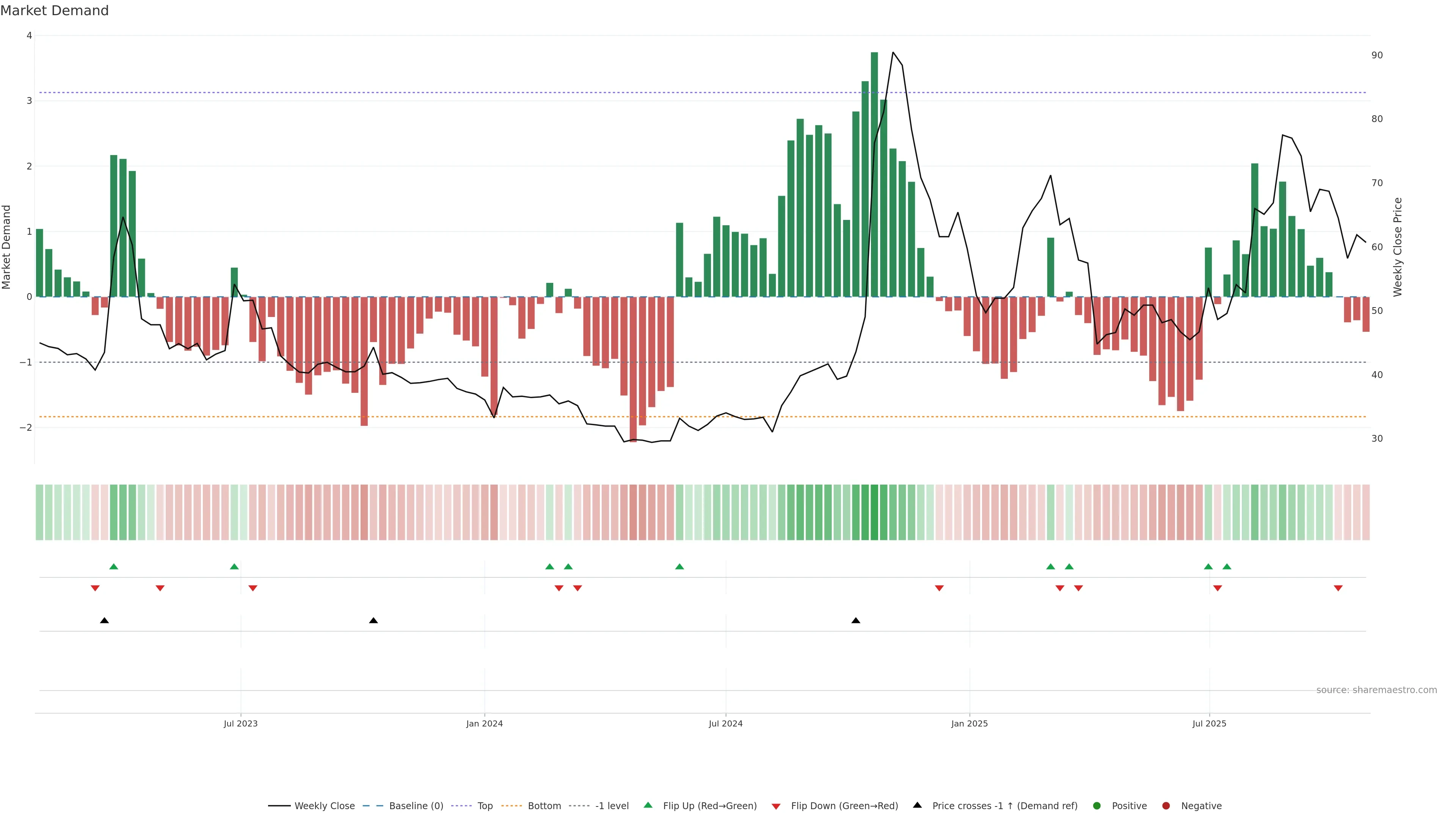Click the source: sharemaestro.com text
This screenshot has width=1456, height=819.
[x=1376, y=690]
